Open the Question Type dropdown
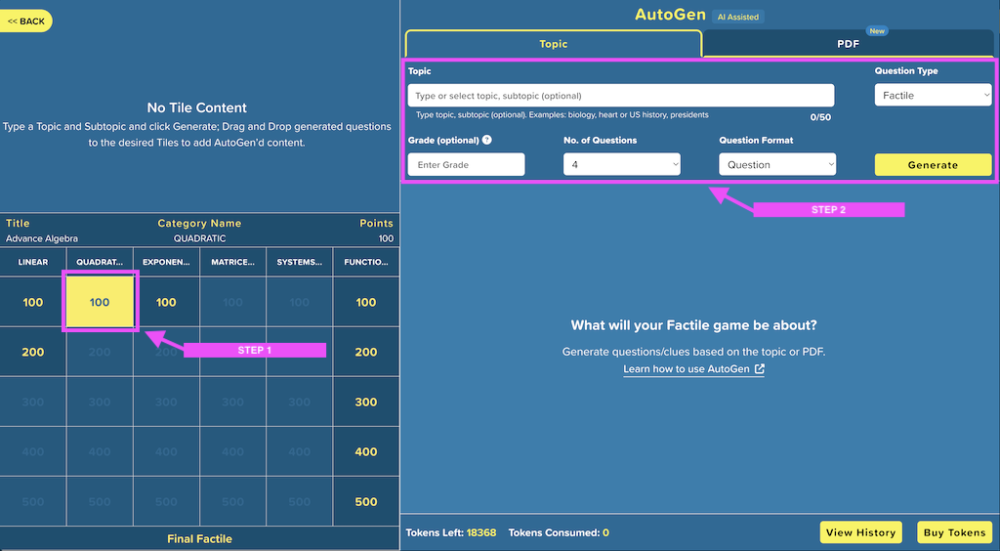 tap(932, 95)
